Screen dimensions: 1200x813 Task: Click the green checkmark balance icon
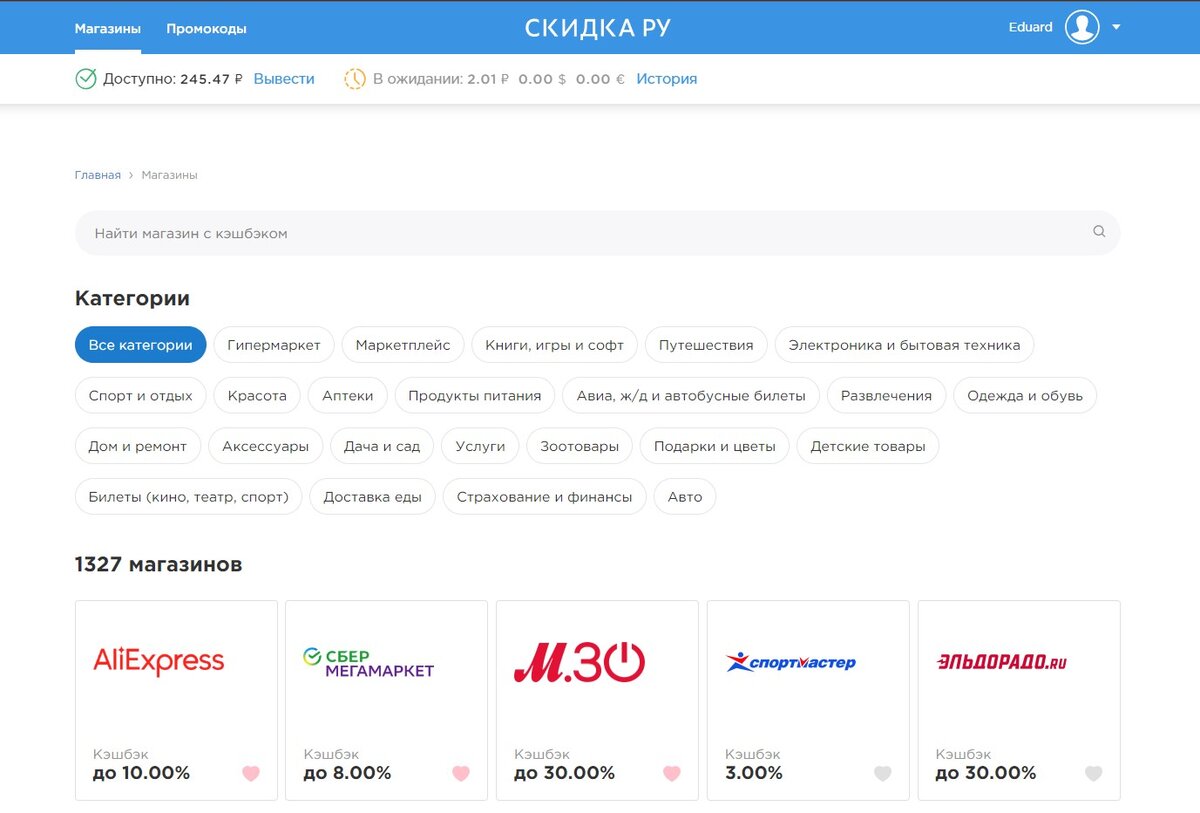[x=86, y=78]
